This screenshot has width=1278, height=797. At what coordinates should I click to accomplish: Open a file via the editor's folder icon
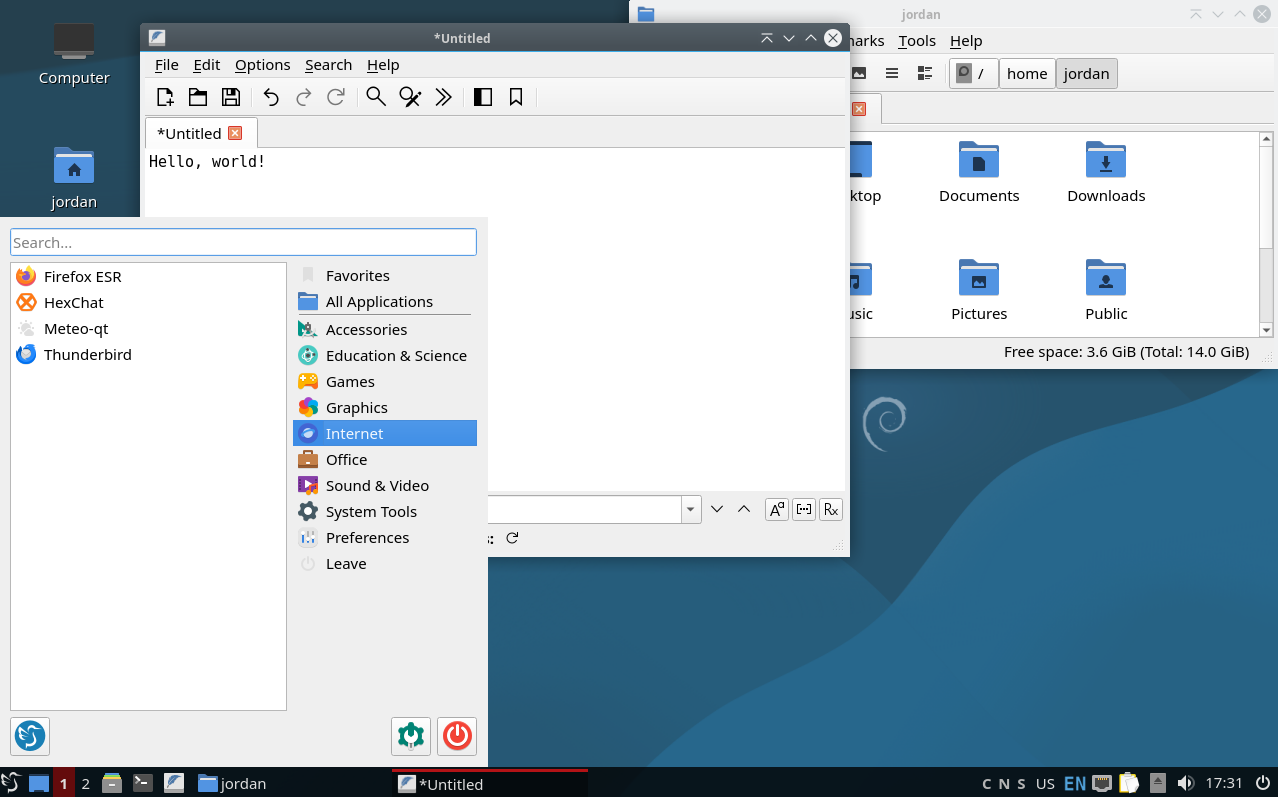198,97
